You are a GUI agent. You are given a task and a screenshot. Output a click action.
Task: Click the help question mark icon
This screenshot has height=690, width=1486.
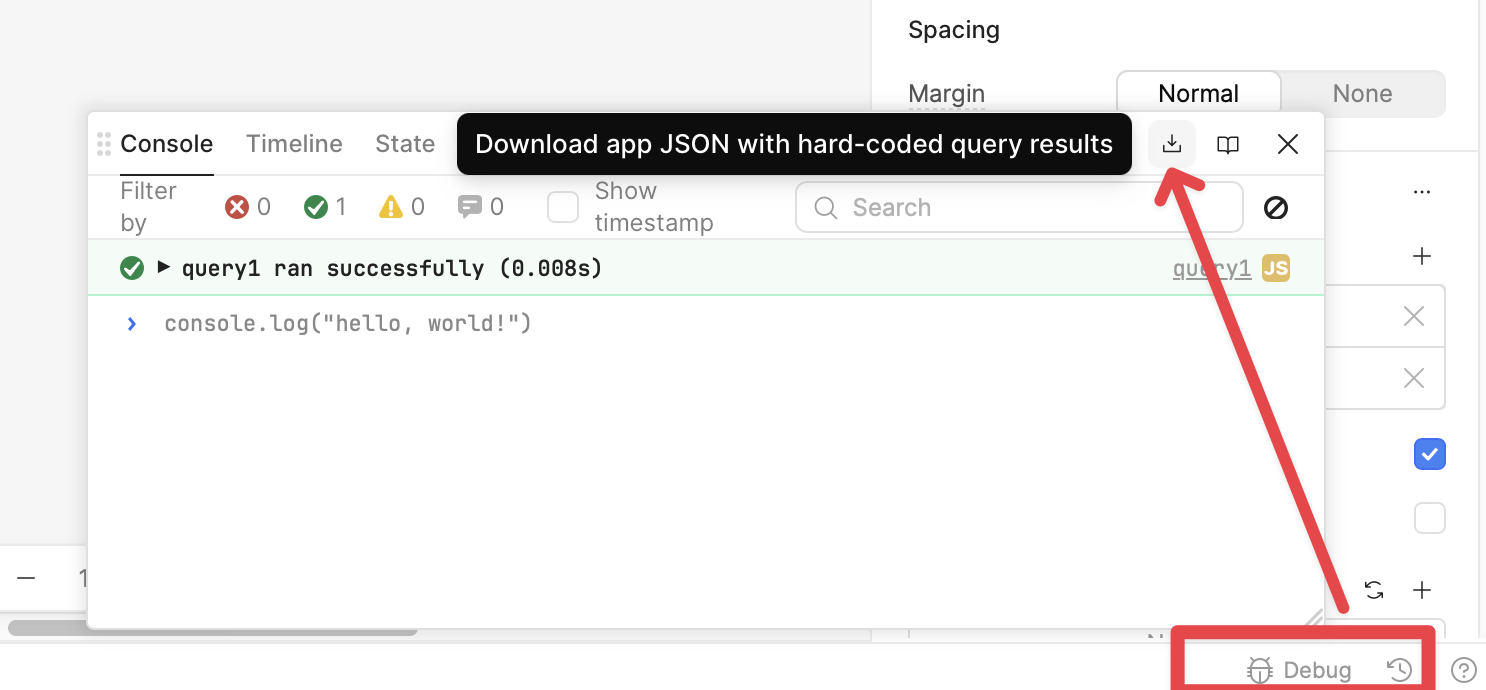click(1463, 669)
